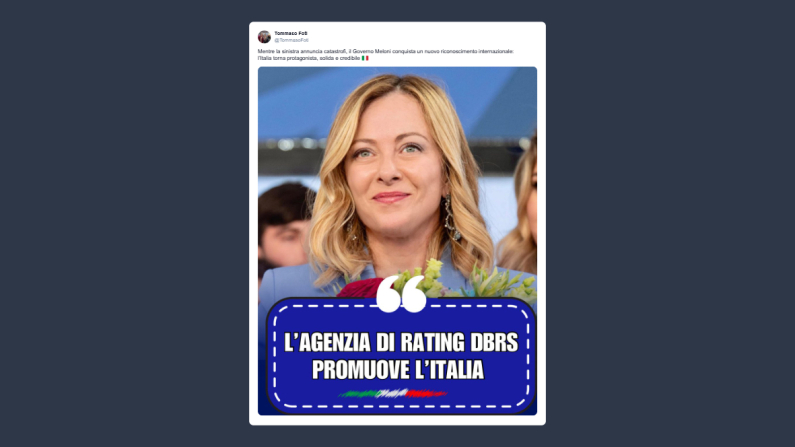Click the tricolor brush stroke under headline
This screenshot has width=795, height=447.
393,393
